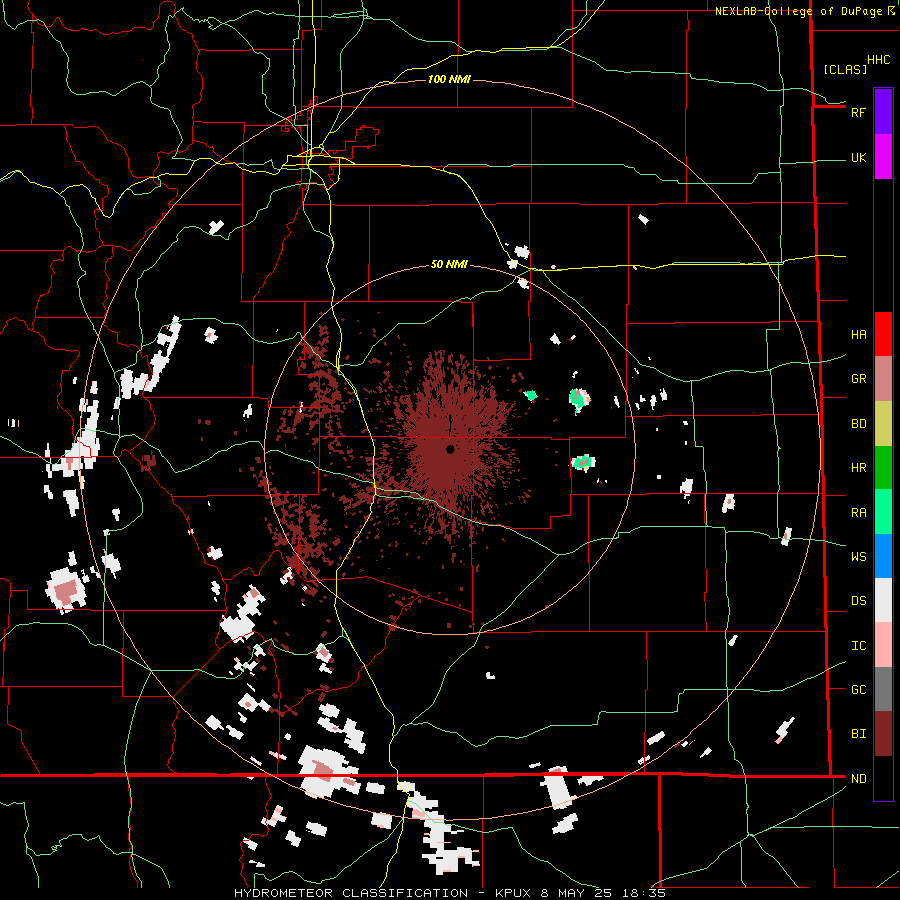Click the 'HR' heavy rain label
900x900 pixels.
[858, 468]
